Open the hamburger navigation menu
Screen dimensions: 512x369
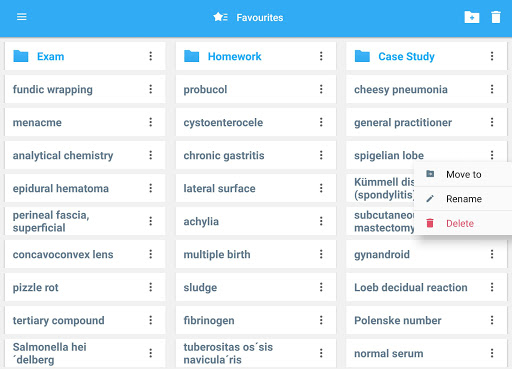point(22,17)
